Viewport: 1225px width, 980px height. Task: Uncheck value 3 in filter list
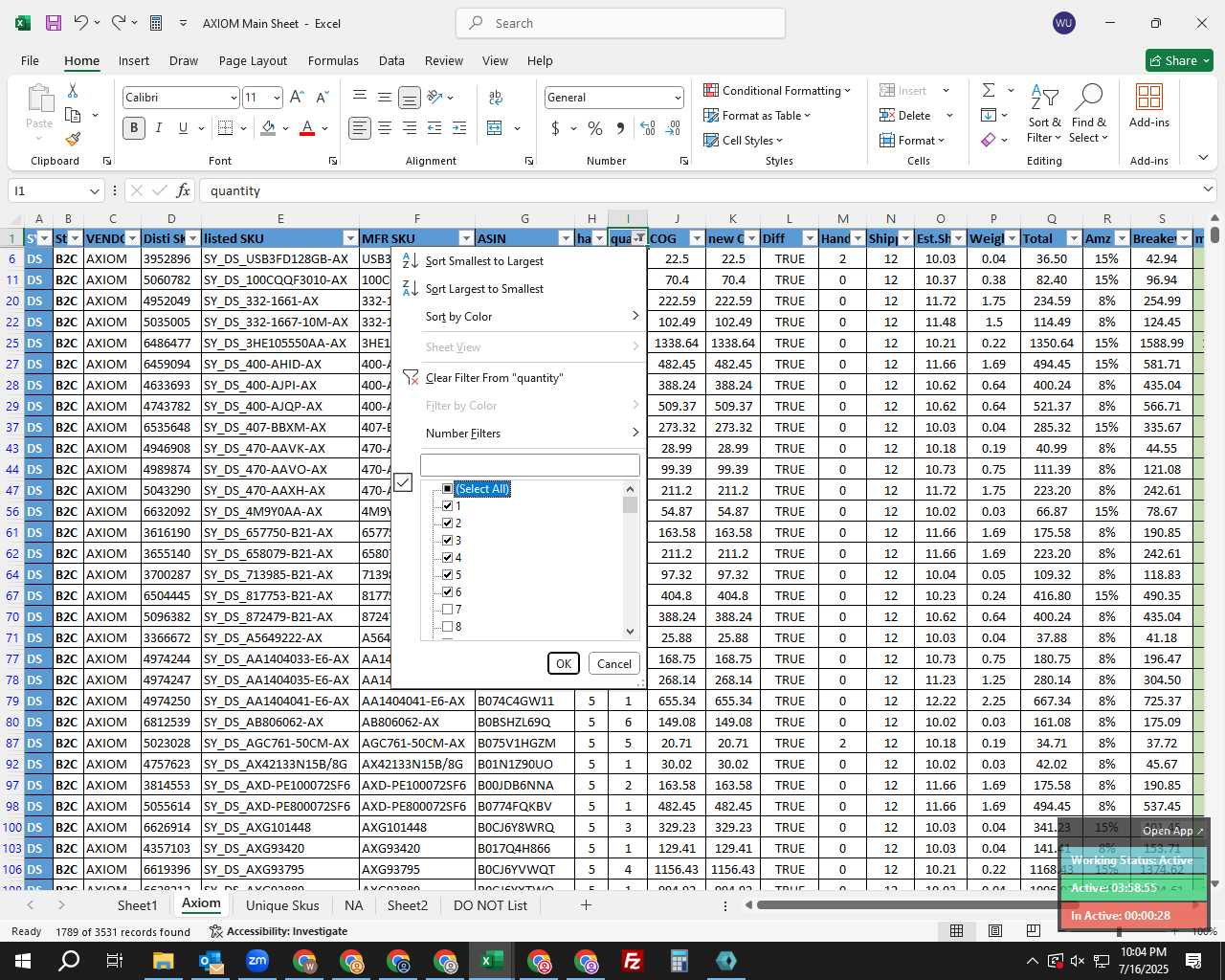click(x=447, y=540)
